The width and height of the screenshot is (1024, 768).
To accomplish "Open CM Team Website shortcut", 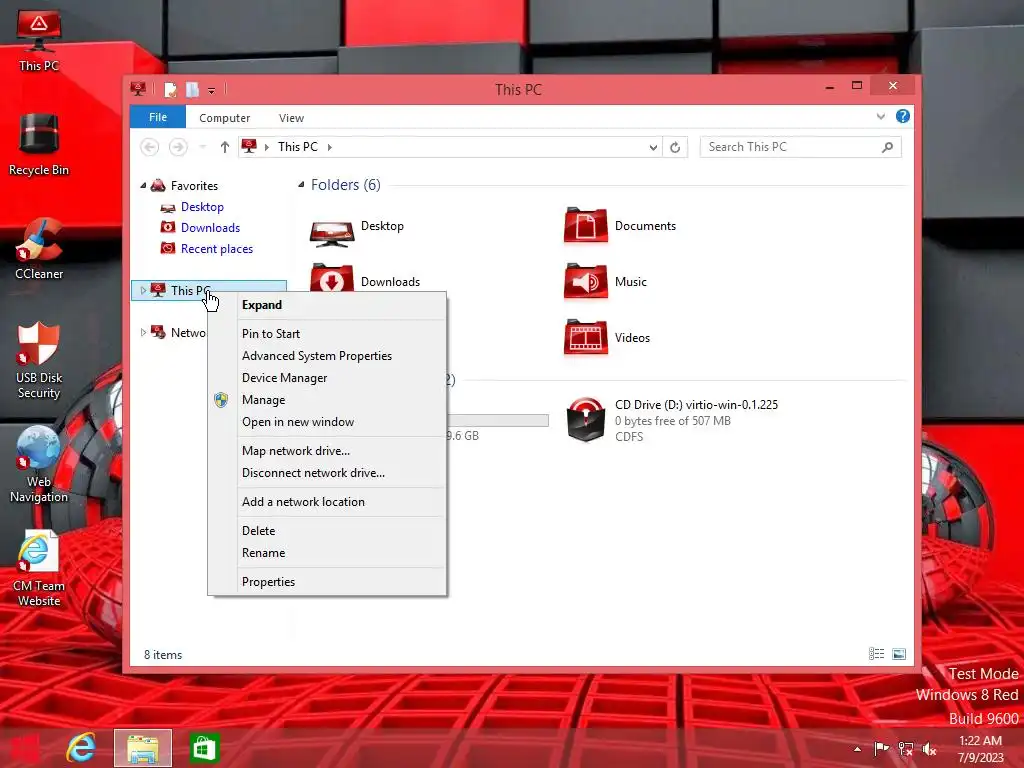I will (x=39, y=568).
